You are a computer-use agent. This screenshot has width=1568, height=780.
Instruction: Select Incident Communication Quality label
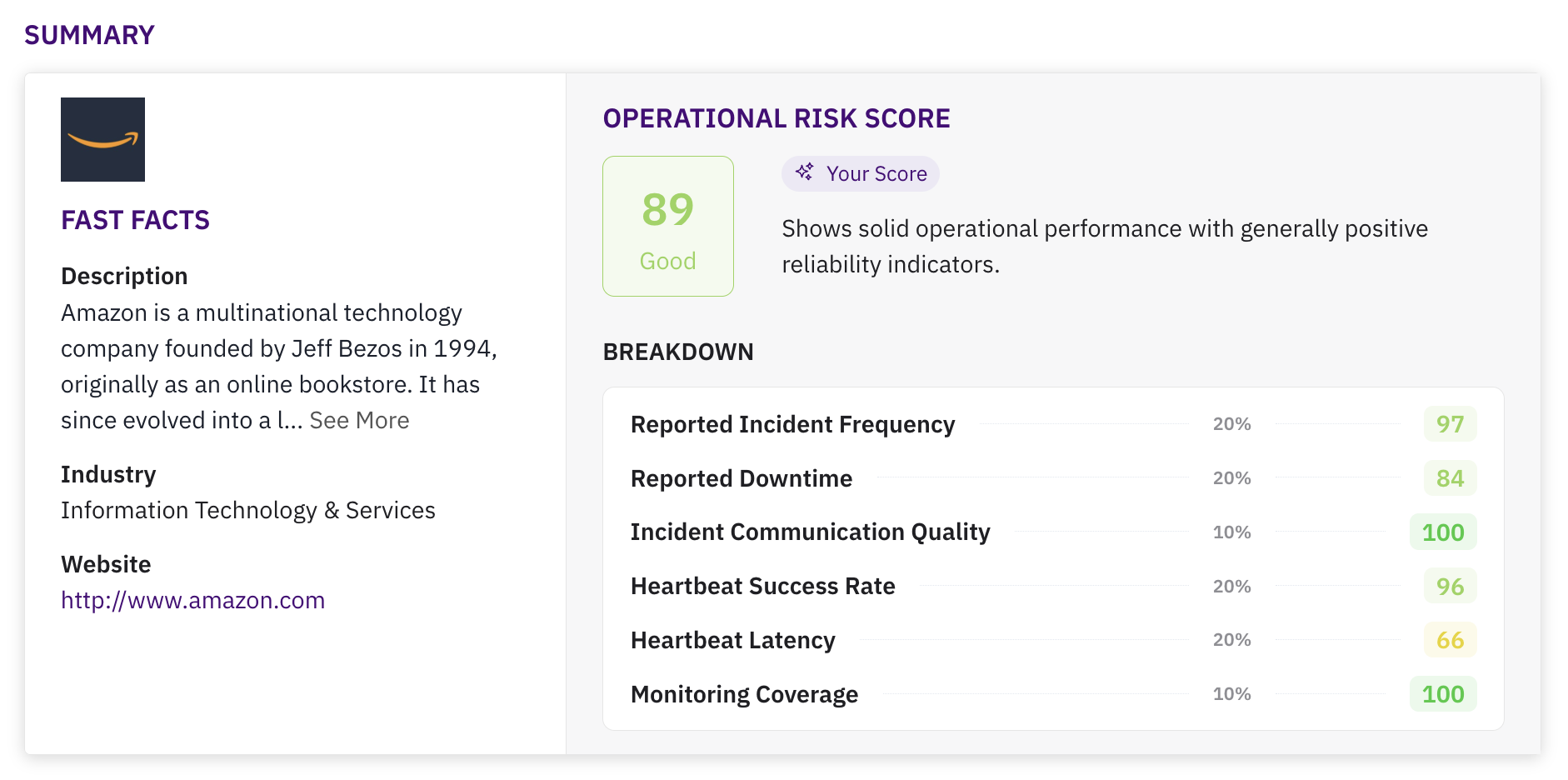(x=810, y=532)
